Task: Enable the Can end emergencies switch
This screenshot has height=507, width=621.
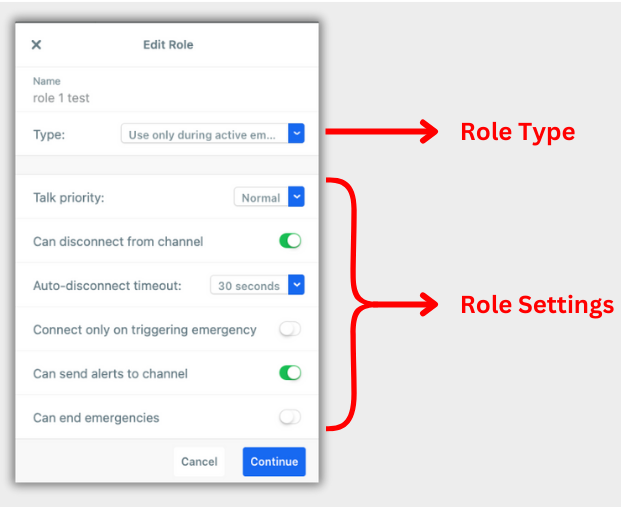Action: click(290, 417)
